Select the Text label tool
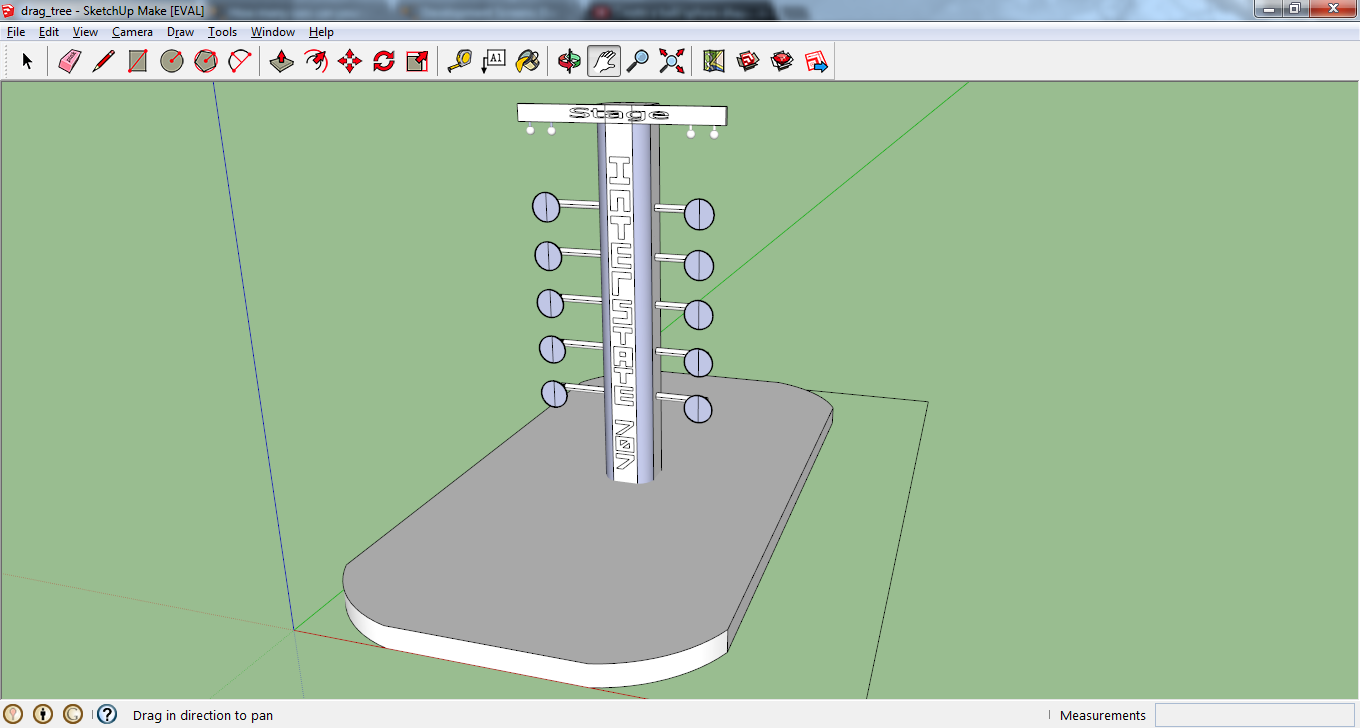The image size is (1360, 728). pos(494,61)
